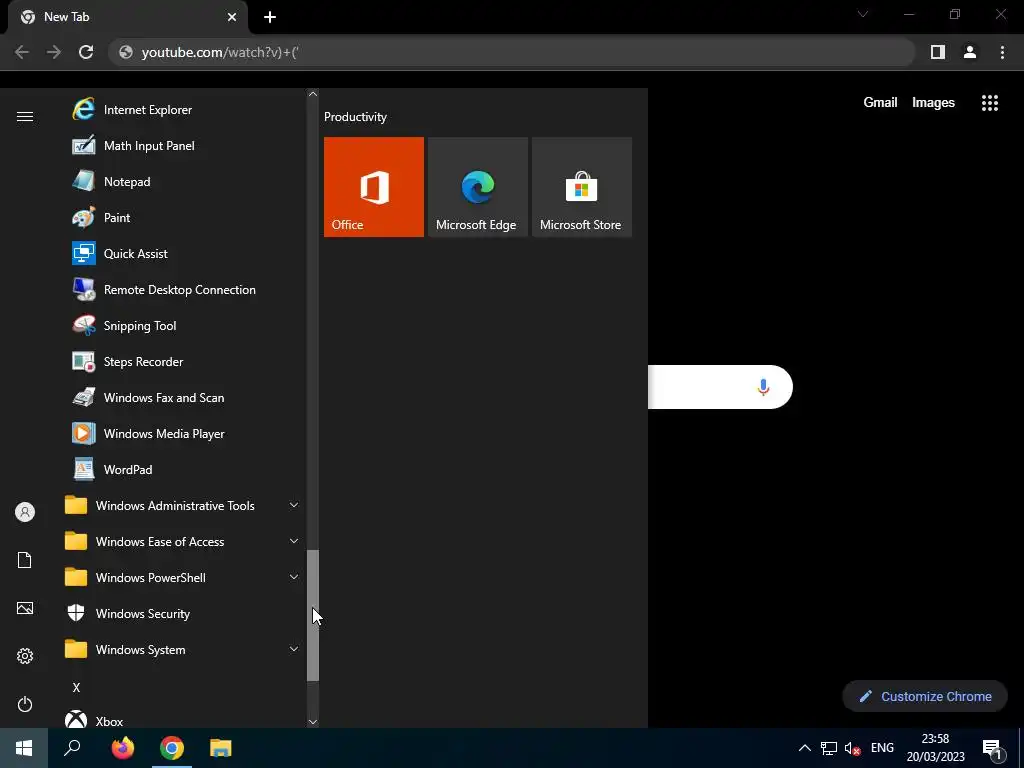Launch Windows Media Player
Viewport: 1024px width, 768px height.
(183, 433)
